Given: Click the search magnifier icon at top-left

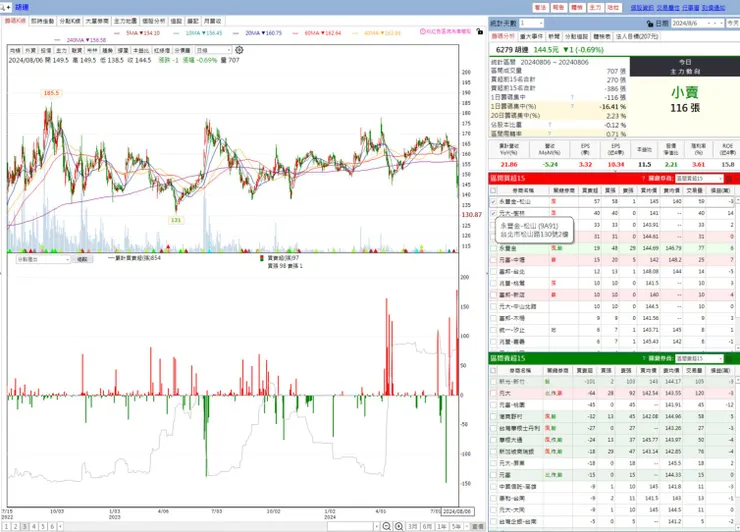Looking at the screenshot, I should (x=2, y=7).
